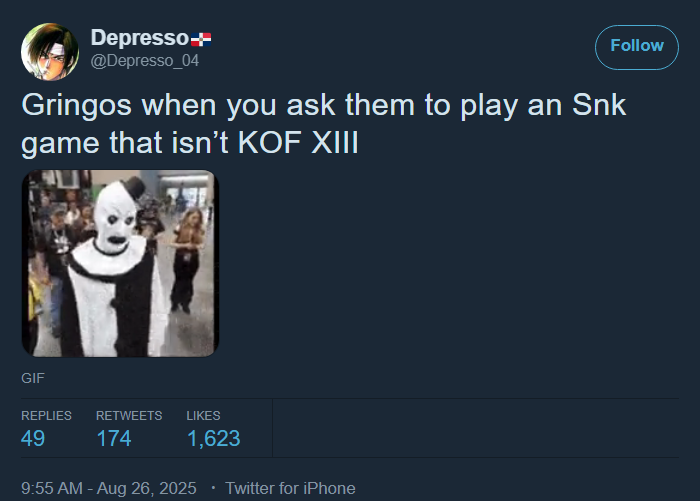Click the GIF label under the media
Screen dimensions: 700x501
click(33, 378)
